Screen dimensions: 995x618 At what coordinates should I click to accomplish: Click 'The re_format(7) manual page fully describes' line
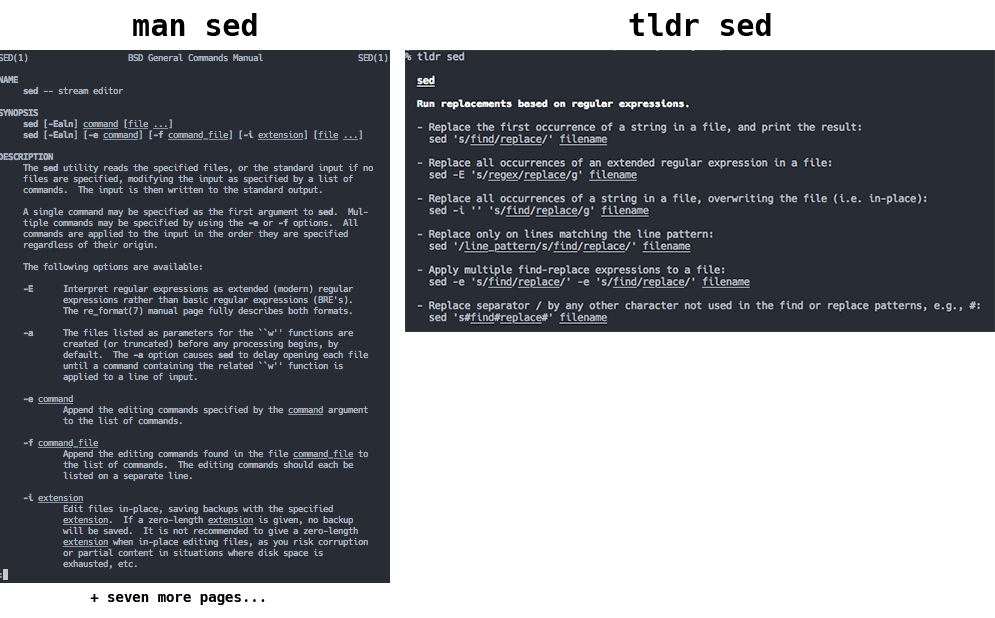[x=208, y=311]
